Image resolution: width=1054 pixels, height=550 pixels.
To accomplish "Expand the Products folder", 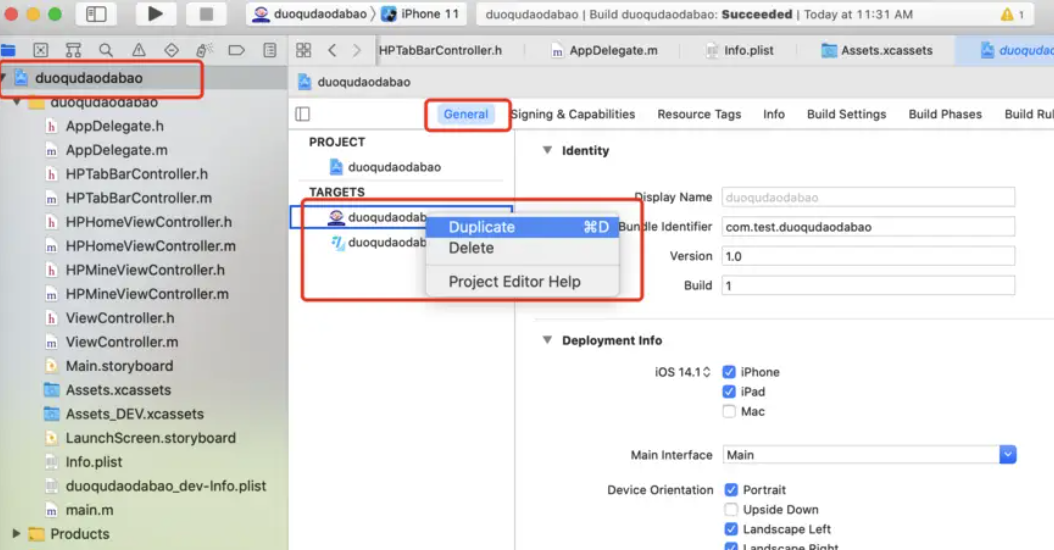I will pyautogui.click(x=16, y=534).
